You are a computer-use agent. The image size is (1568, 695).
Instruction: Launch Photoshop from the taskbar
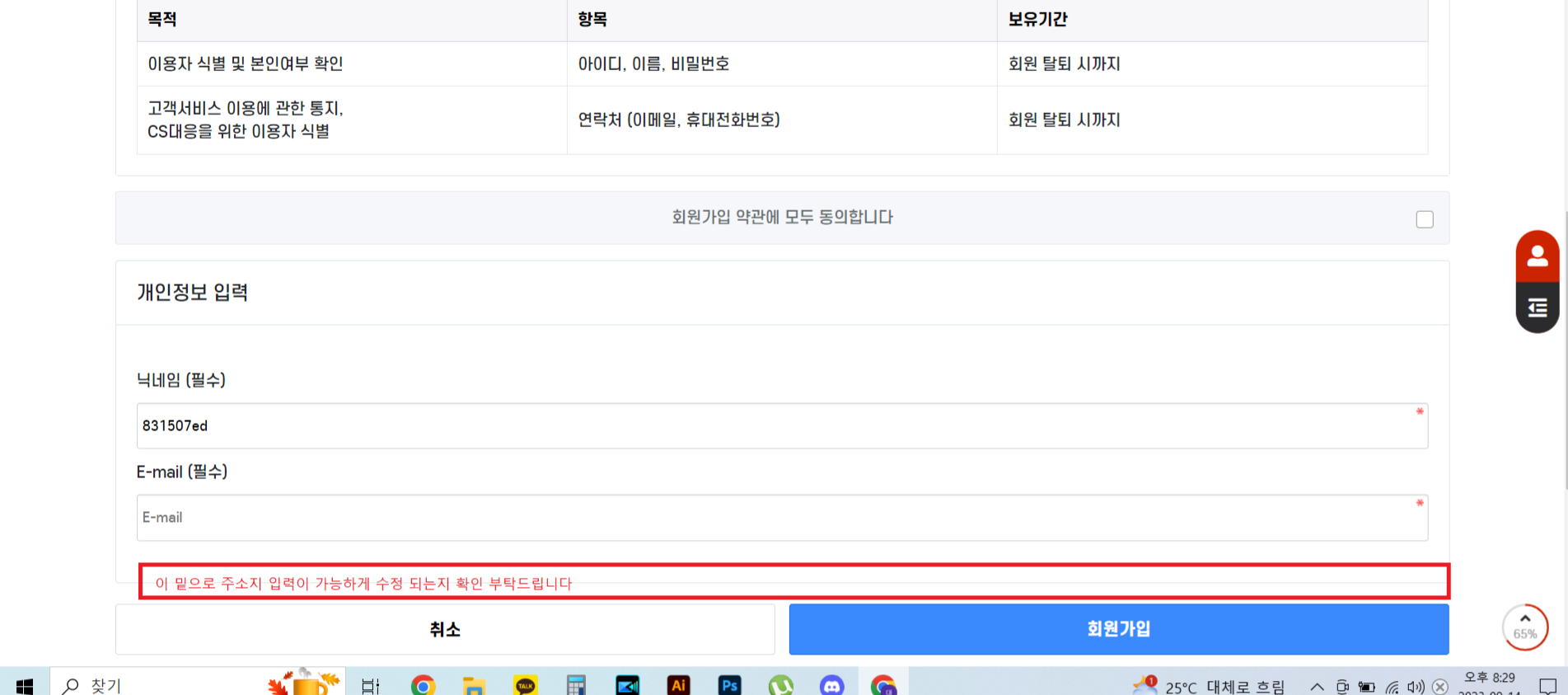(x=729, y=685)
